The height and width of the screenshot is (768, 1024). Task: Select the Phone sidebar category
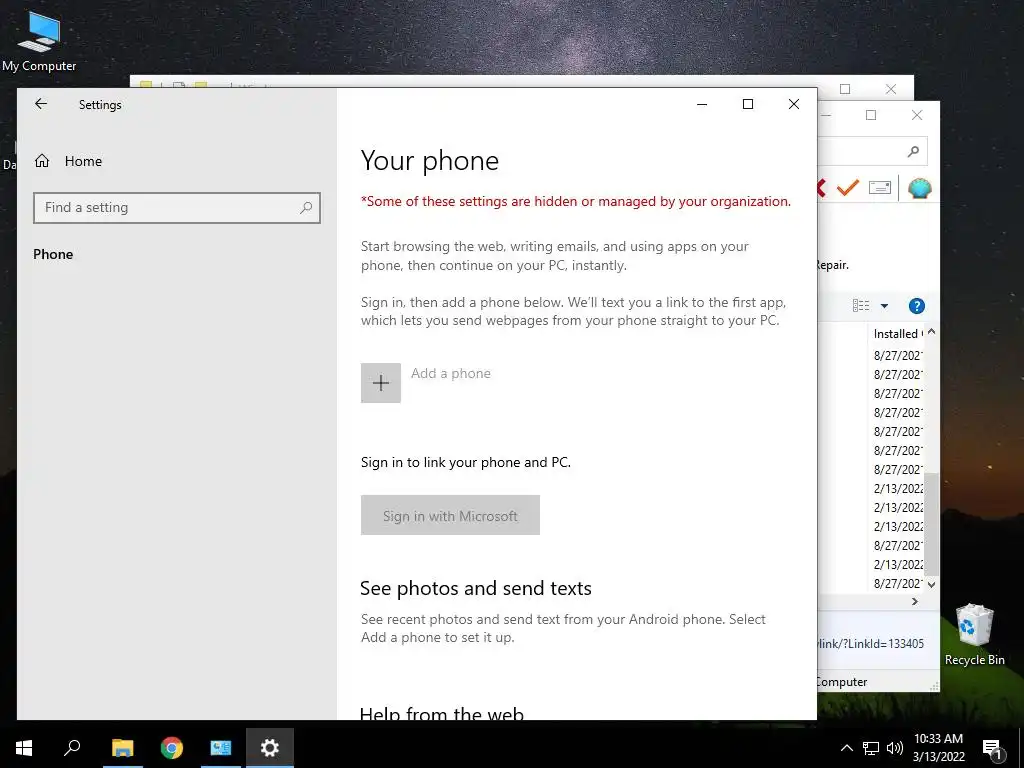tap(53, 254)
